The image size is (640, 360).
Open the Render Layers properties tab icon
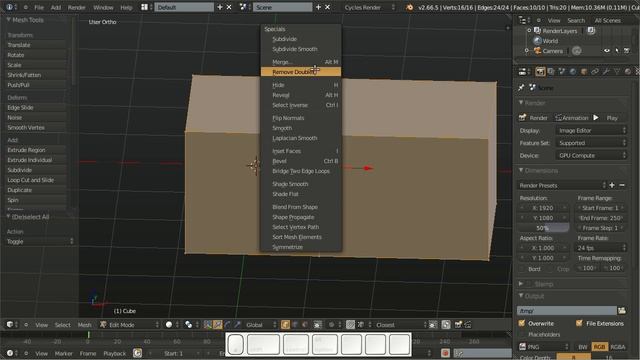point(551,72)
